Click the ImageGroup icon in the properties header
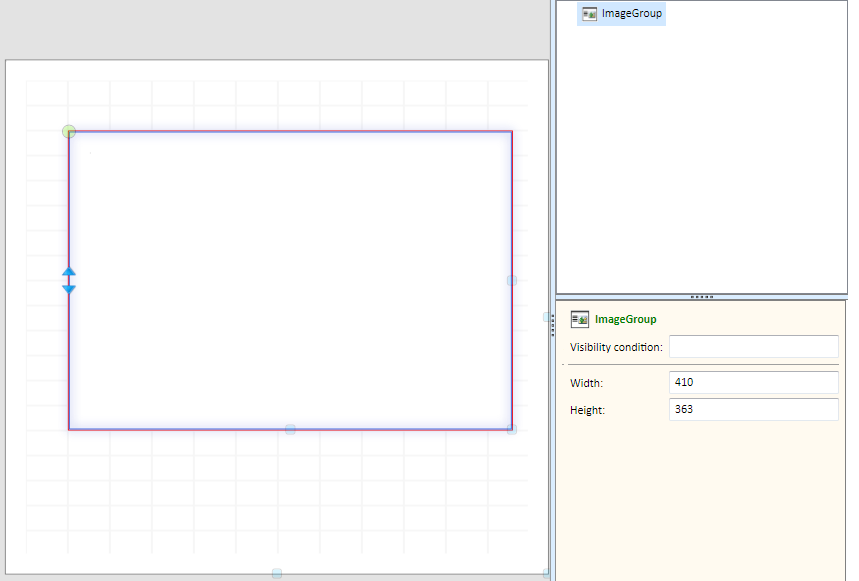 (579, 320)
